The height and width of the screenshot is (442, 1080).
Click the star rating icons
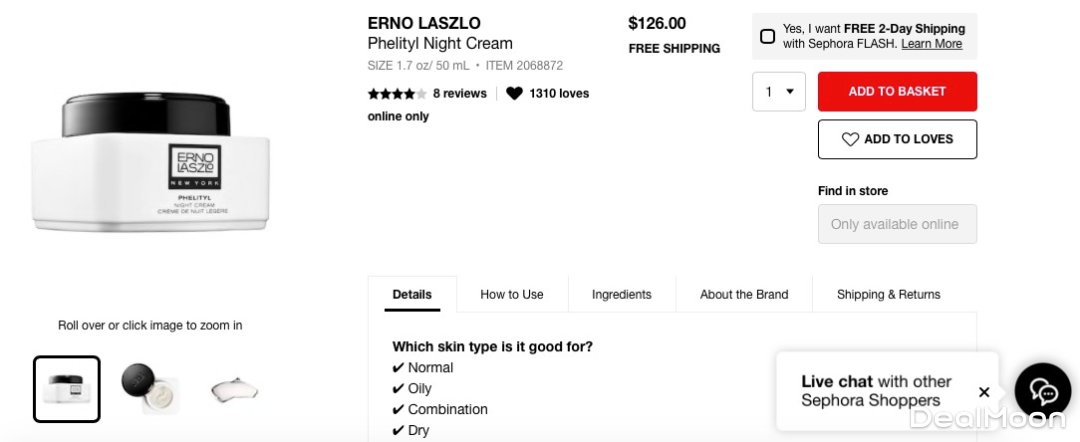click(x=397, y=94)
